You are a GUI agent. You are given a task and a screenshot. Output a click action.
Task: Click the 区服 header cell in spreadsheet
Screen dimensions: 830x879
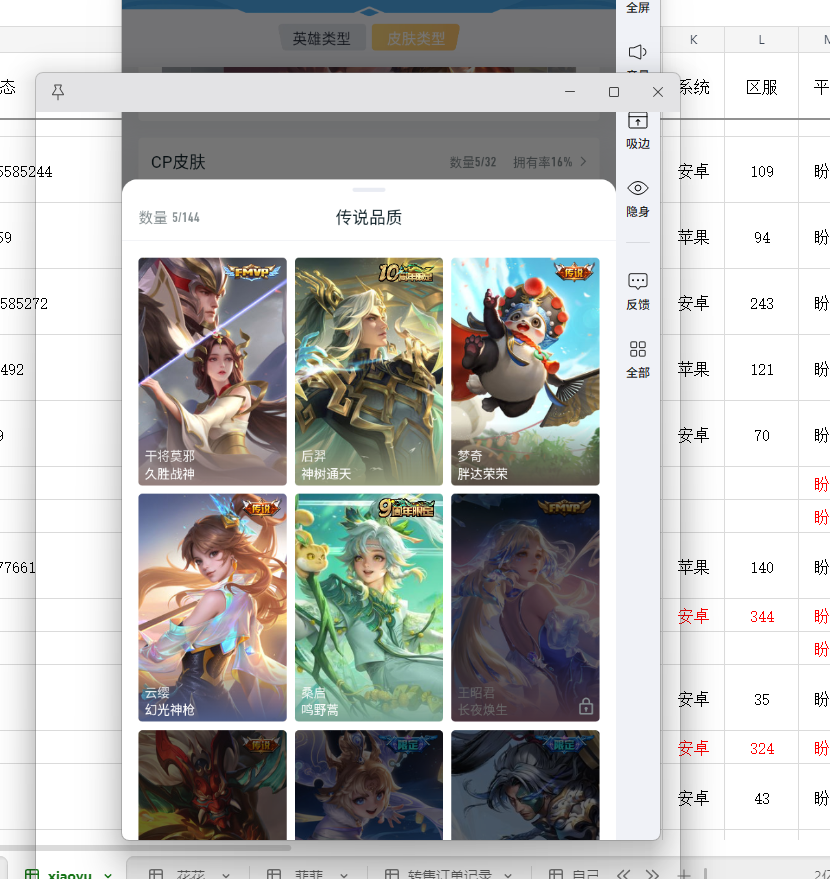tap(761, 87)
